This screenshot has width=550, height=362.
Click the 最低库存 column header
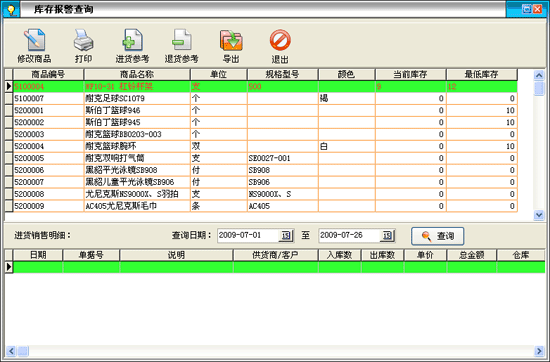pos(482,74)
